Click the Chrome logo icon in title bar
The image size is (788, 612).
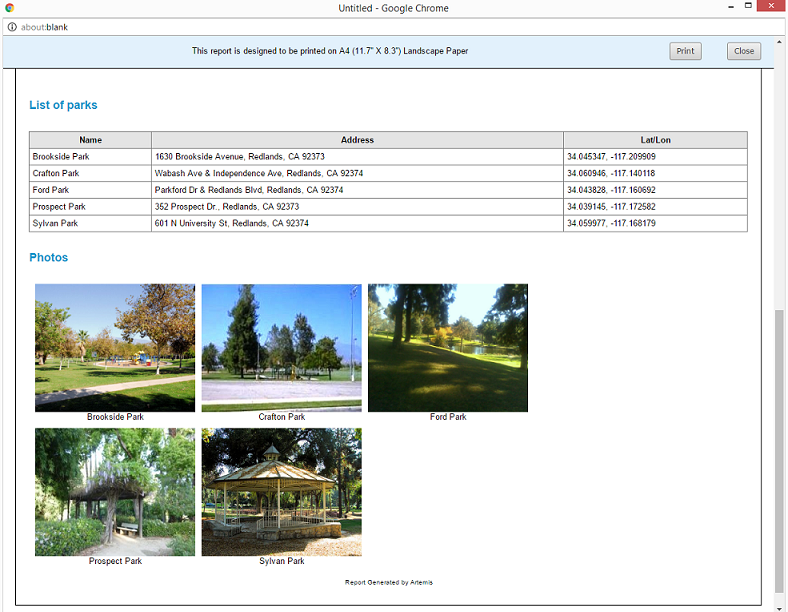click(x=10, y=8)
